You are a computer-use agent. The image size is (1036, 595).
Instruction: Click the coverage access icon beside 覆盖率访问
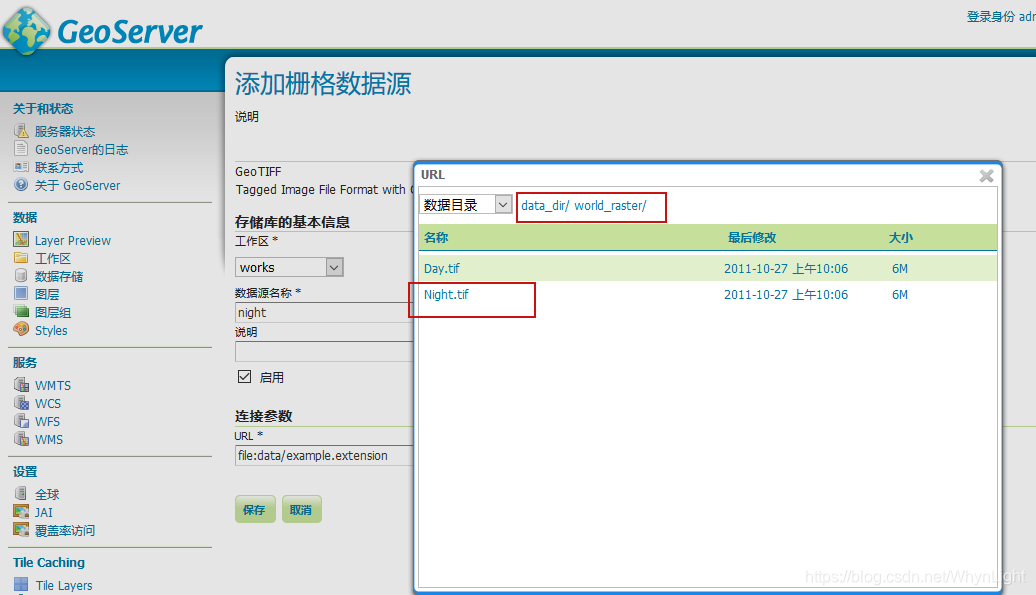click(21, 529)
